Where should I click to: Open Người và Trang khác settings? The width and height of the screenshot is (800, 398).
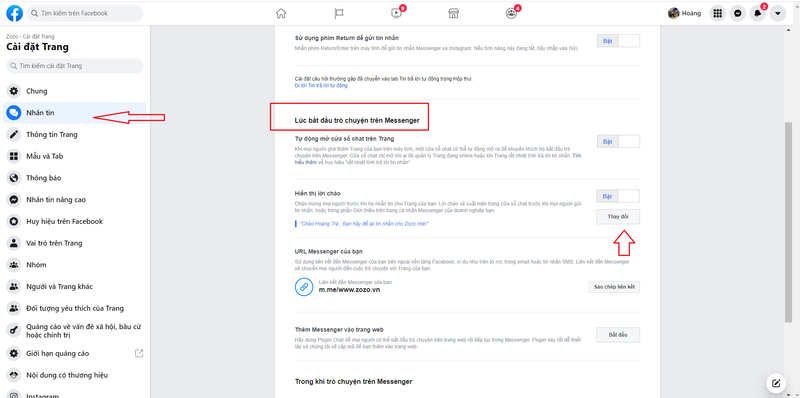(74, 286)
